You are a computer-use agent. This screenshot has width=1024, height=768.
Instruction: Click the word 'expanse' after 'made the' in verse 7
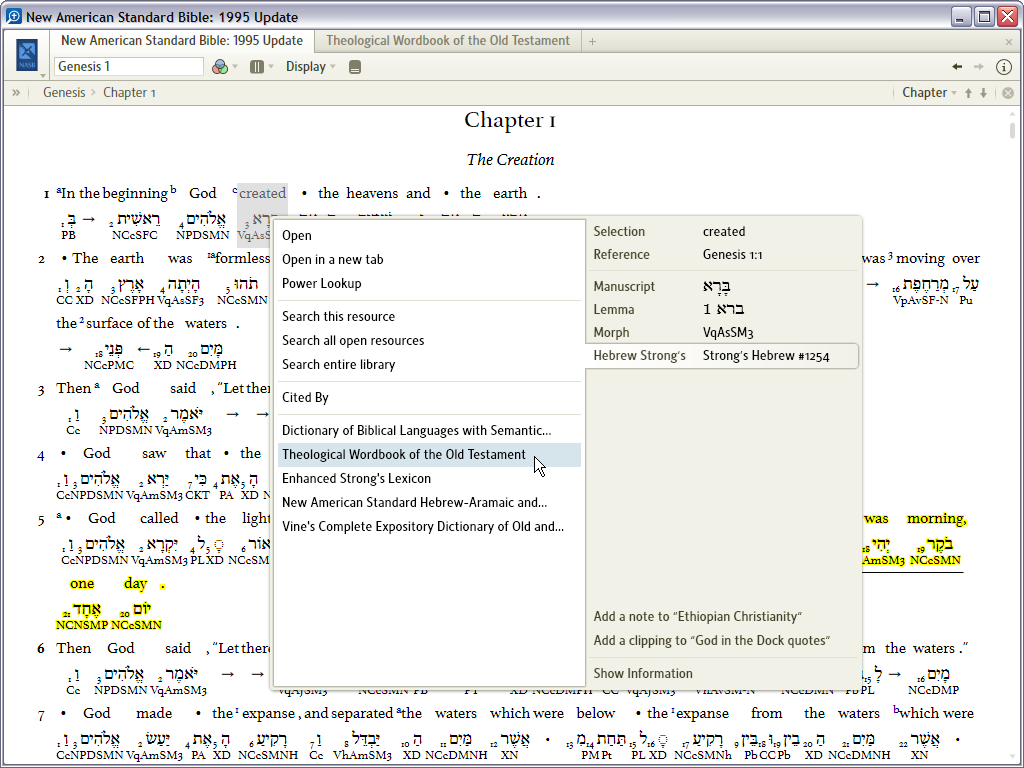click(x=266, y=714)
